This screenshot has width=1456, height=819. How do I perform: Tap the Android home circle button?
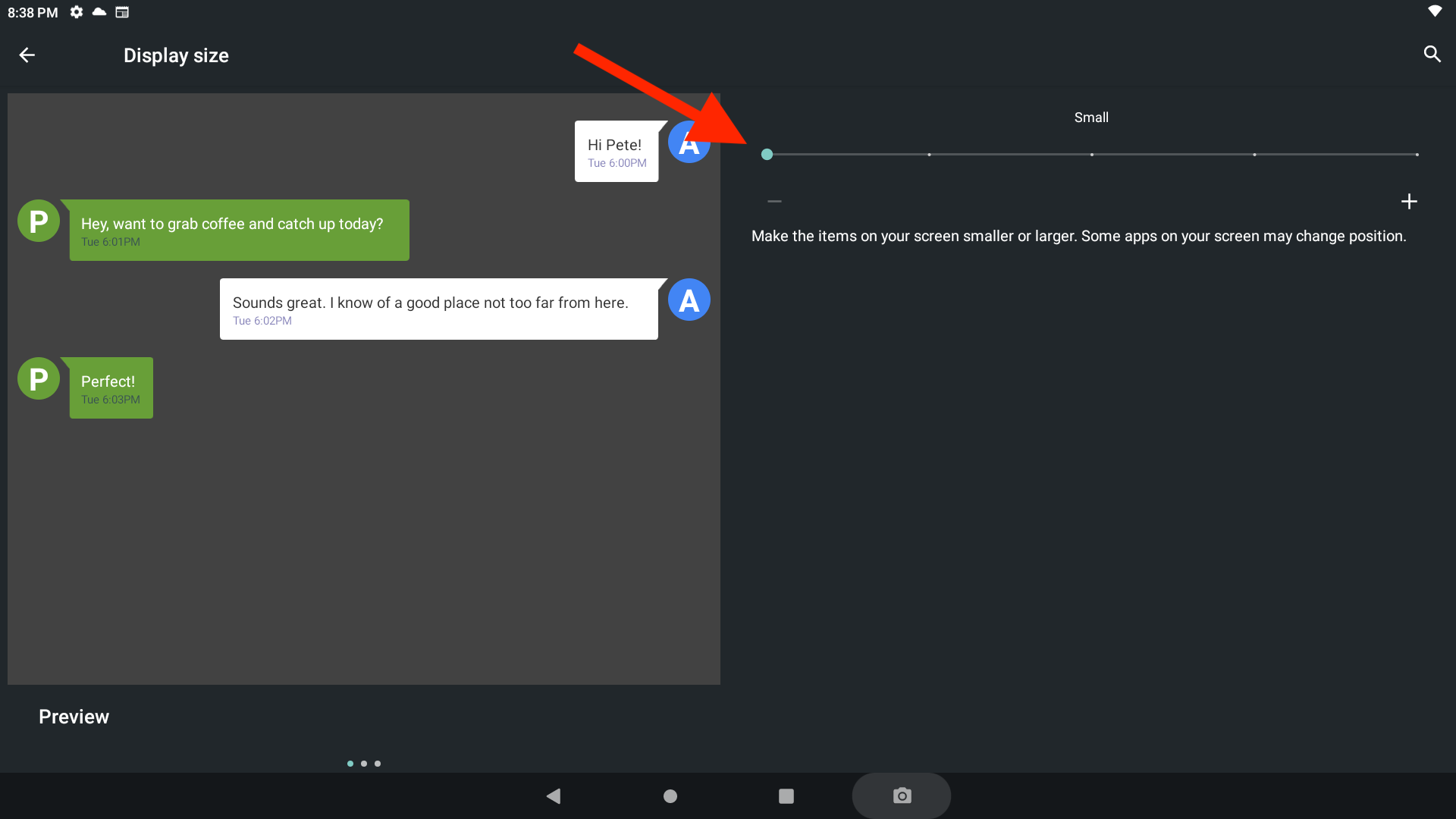pos(670,795)
